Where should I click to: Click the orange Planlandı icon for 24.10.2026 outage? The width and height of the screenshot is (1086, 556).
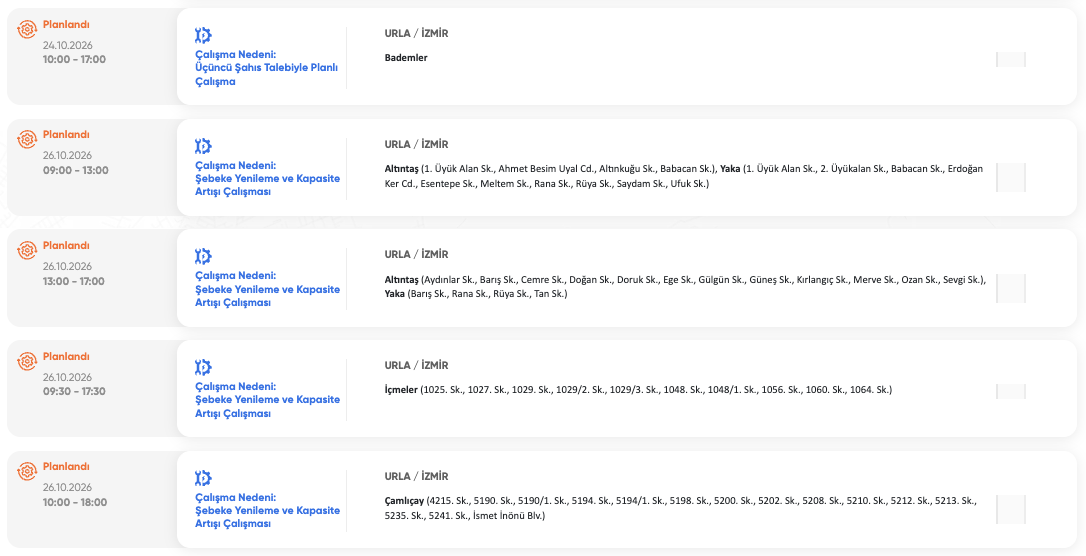tap(26, 28)
